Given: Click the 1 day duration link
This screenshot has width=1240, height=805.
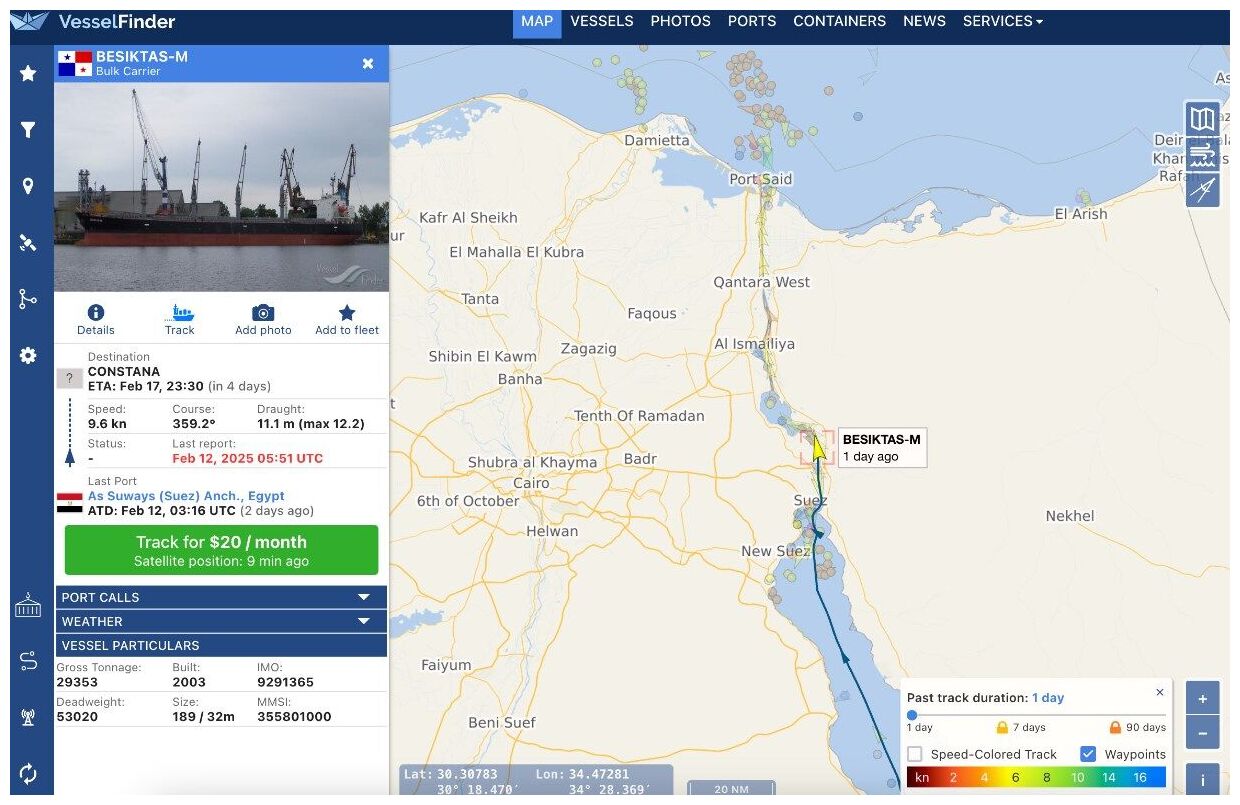Looking at the screenshot, I should (1048, 698).
